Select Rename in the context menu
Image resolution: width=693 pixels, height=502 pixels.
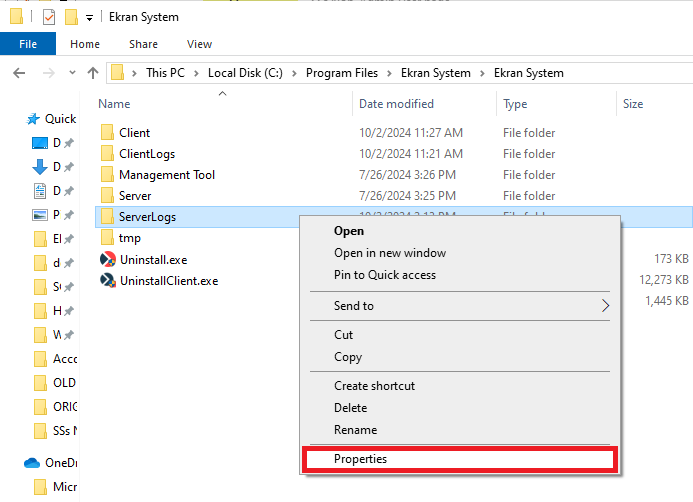[355, 430]
